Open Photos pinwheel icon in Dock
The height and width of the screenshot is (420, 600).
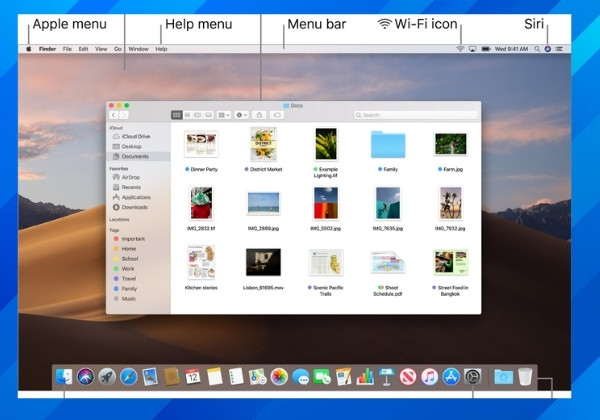click(x=279, y=377)
